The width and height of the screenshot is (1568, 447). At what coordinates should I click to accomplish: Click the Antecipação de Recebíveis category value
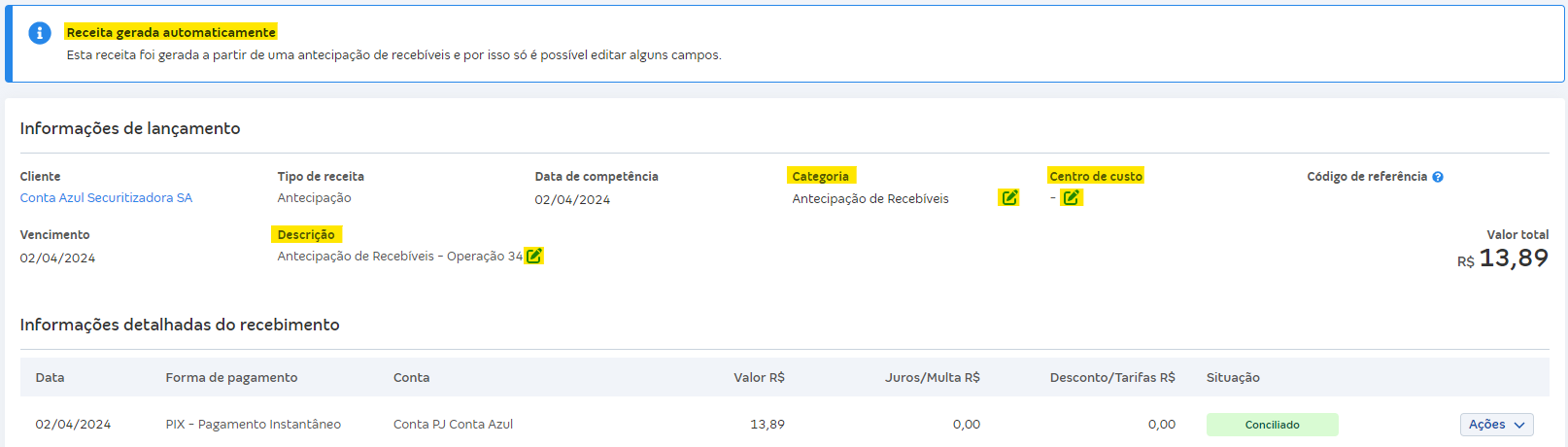870,199
